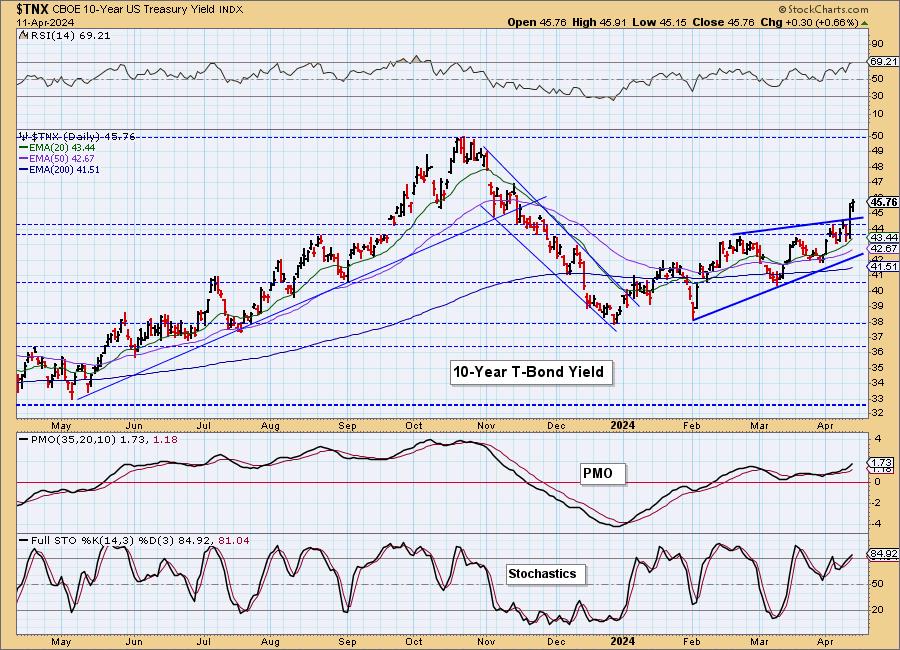Click 'Aug' on the bottom date axis below Stochastics
Image resolution: width=900 pixels, height=650 pixels.
[270, 641]
